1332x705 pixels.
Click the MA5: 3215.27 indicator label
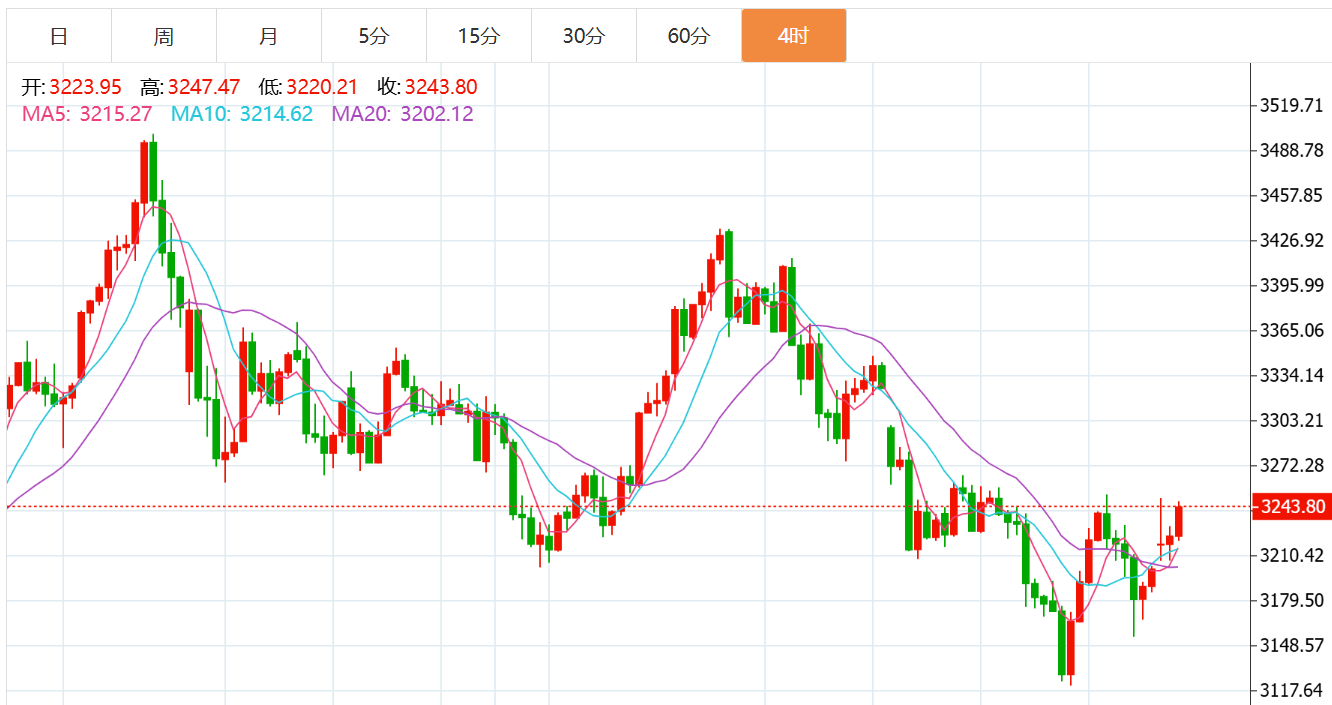pos(87,114)
